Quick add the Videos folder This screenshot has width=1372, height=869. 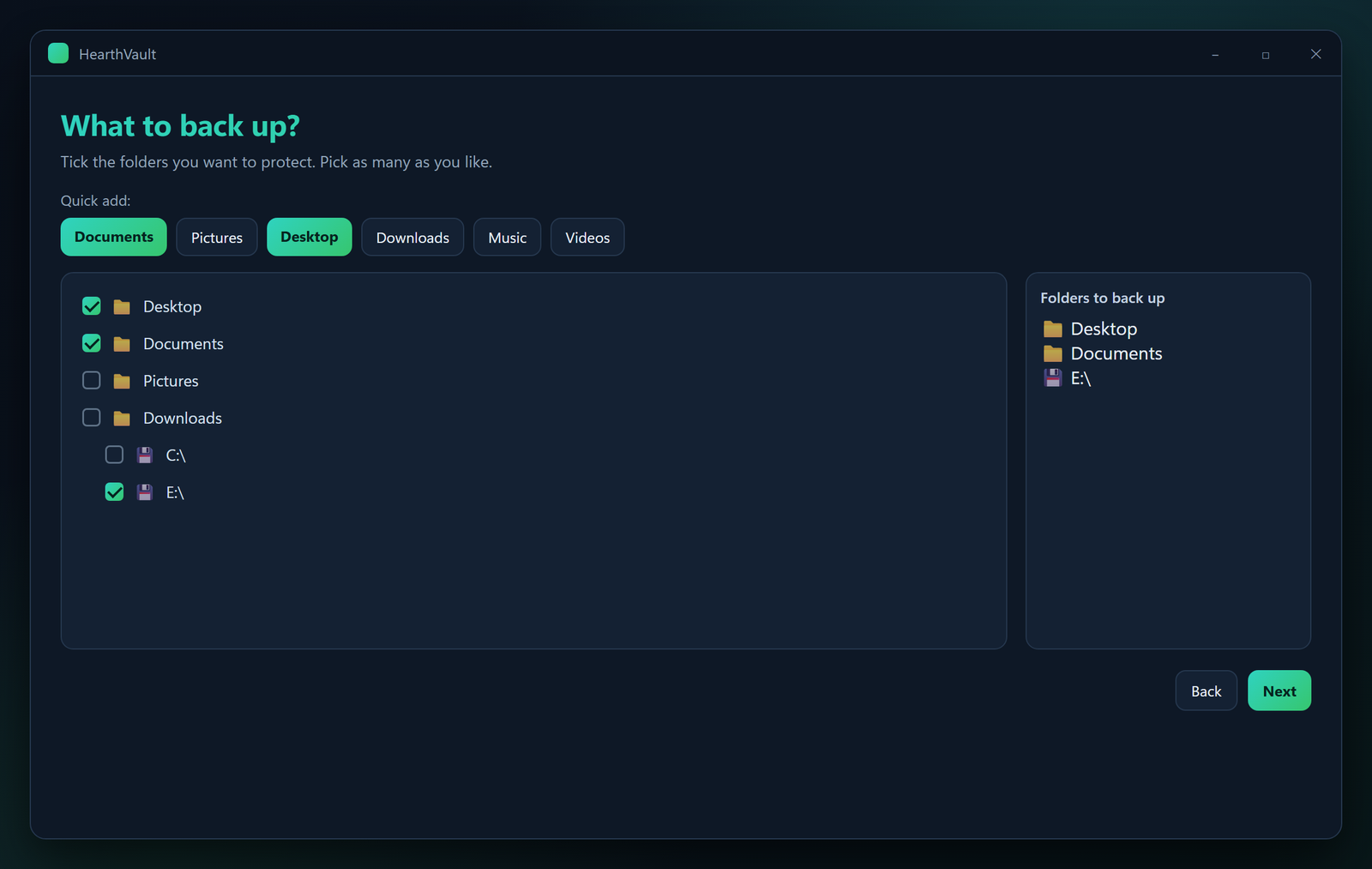[x=587, y=238]
